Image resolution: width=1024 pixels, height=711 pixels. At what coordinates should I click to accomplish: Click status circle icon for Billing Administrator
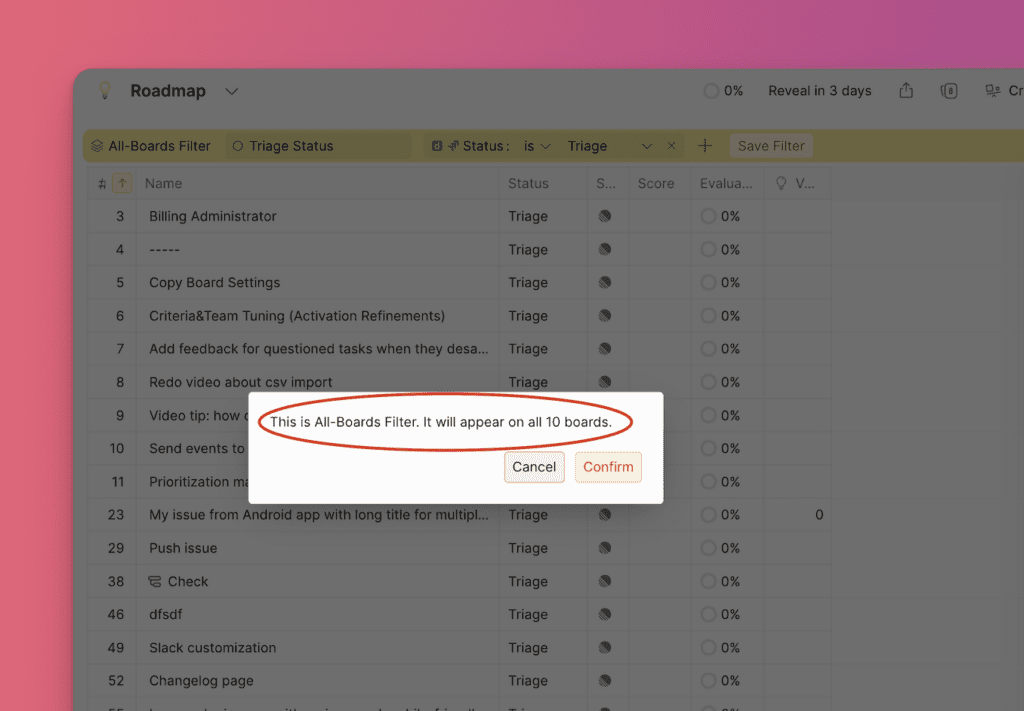click(605, 216)
